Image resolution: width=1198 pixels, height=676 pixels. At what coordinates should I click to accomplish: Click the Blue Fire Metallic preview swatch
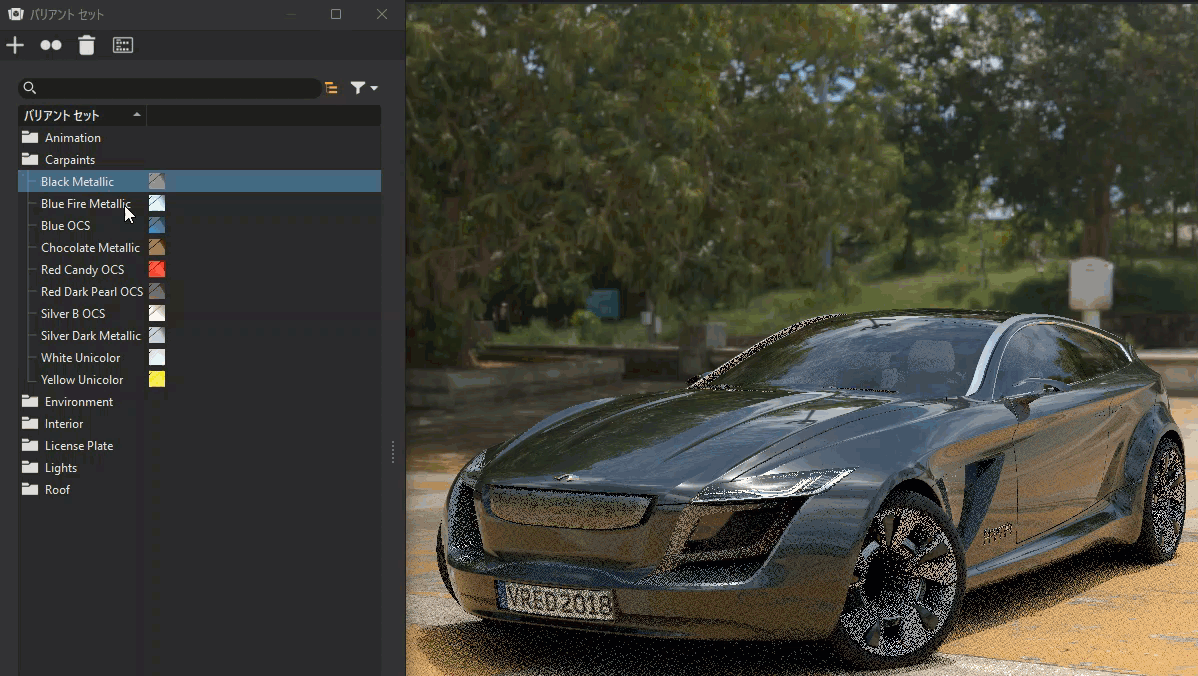pos(157,203)
